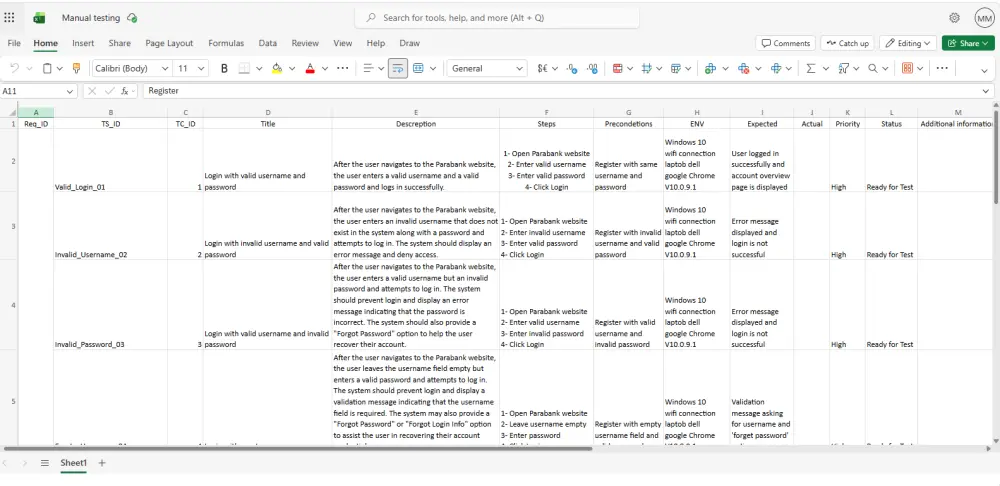
Task: Click the red Font Color swatch
Action: 310,68
